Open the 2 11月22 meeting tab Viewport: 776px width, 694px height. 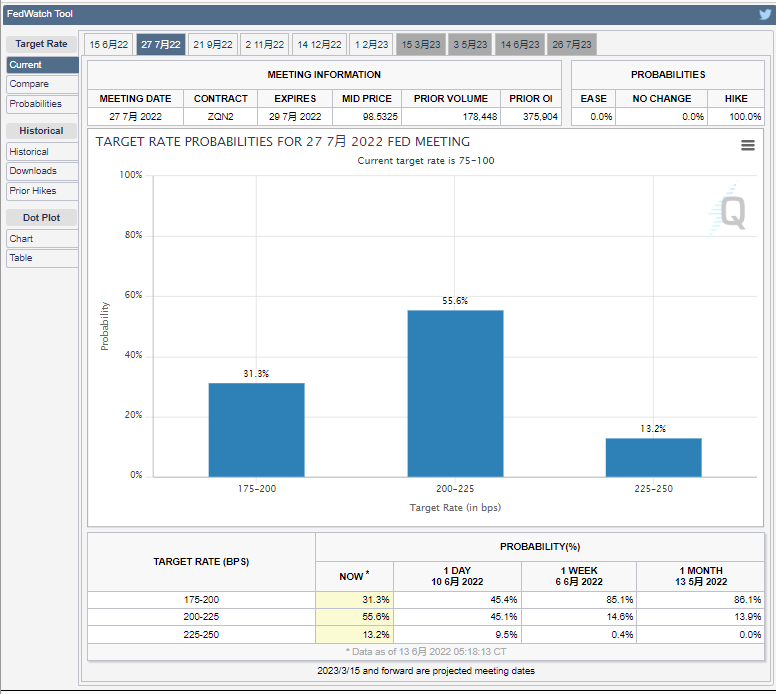pos(265,45)
